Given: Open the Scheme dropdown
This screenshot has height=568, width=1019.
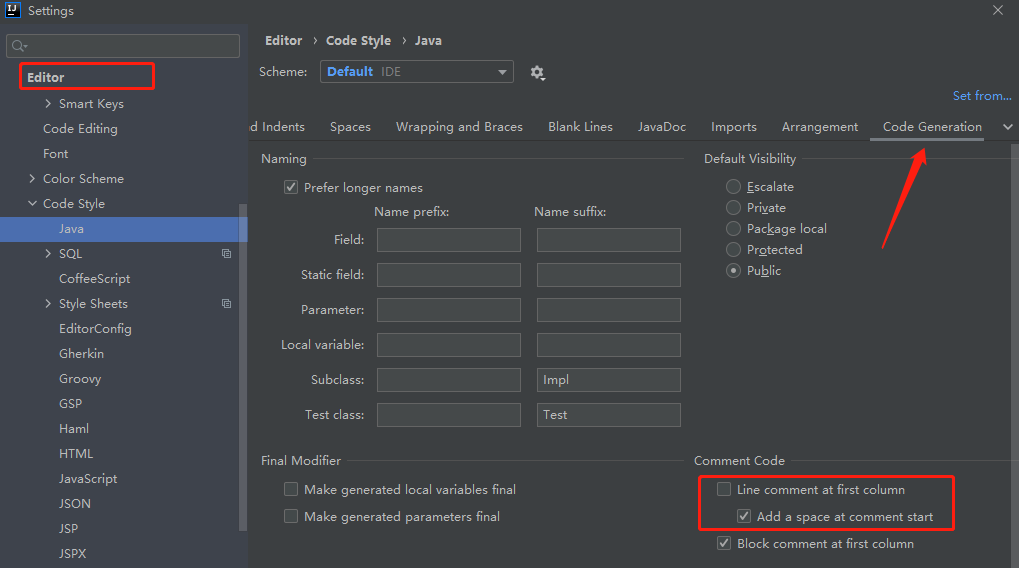Looking at the screenshot, I should (416, 72).
